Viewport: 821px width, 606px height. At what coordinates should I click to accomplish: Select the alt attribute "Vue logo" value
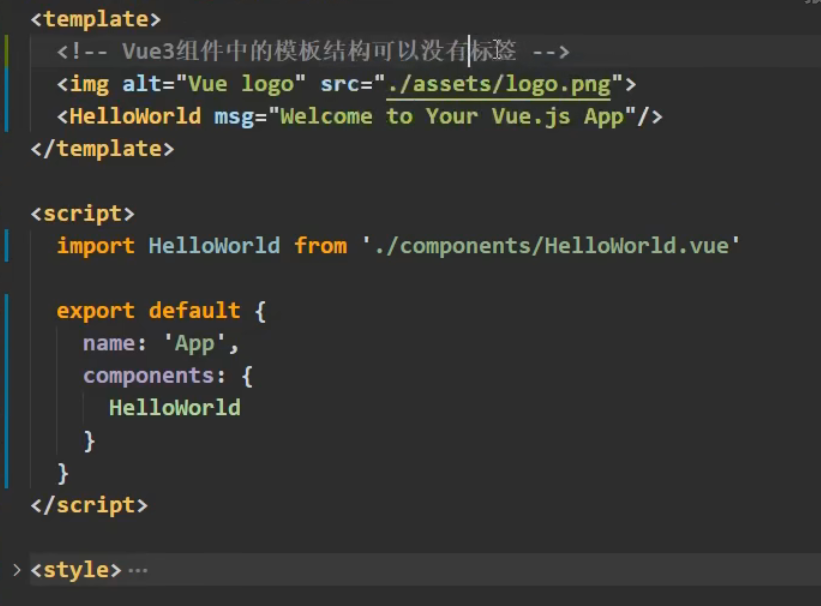241,84
